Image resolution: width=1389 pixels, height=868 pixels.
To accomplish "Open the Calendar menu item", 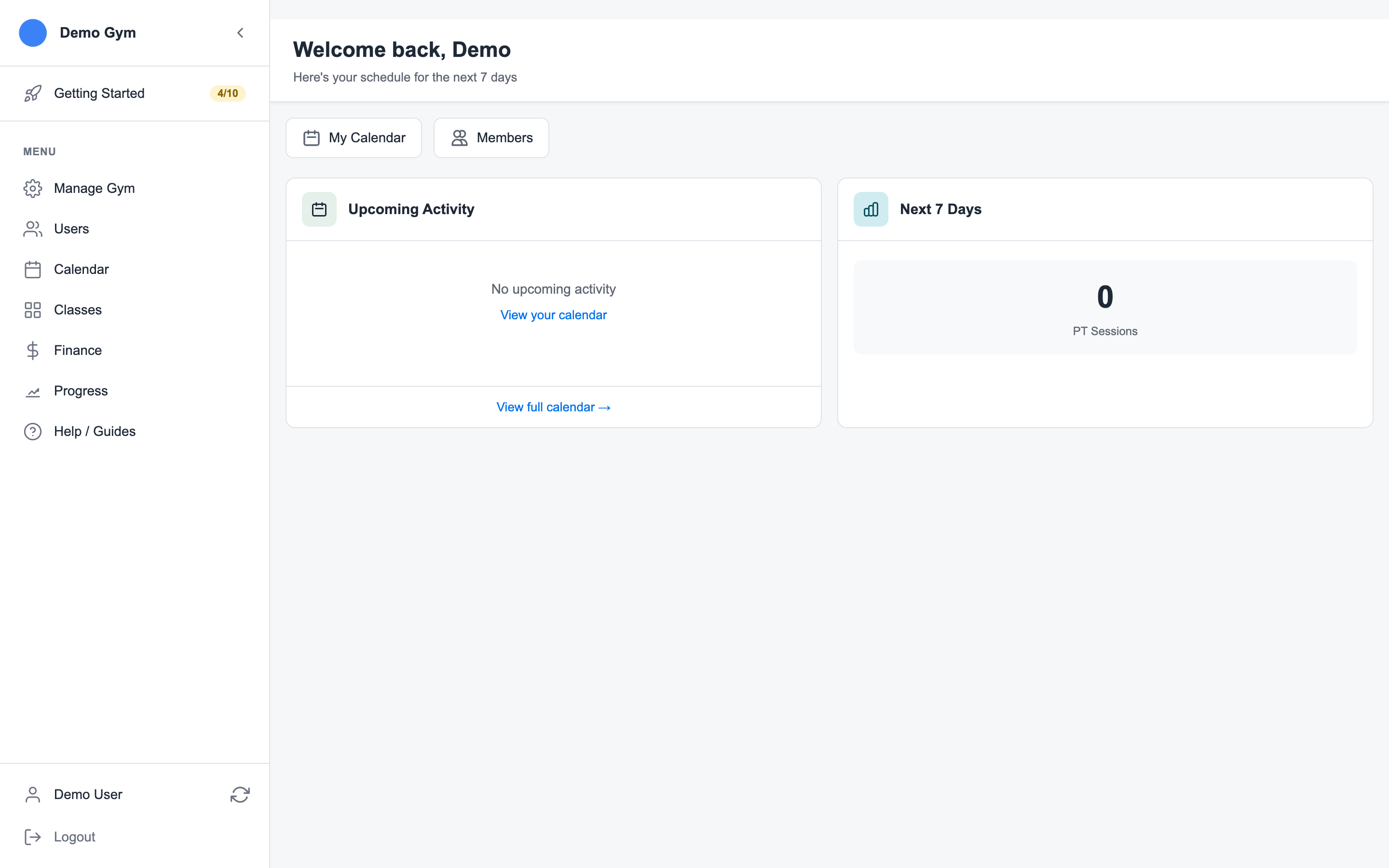I will pos(134,269).
